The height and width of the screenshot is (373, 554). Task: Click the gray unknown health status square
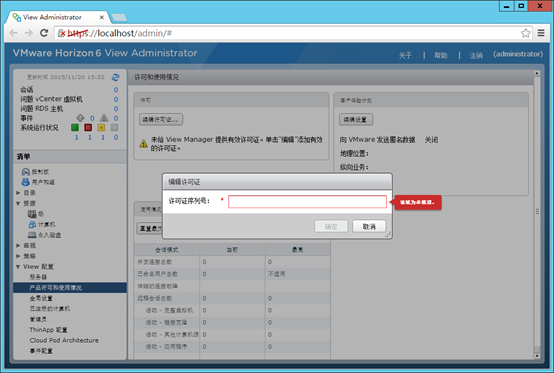114,128
